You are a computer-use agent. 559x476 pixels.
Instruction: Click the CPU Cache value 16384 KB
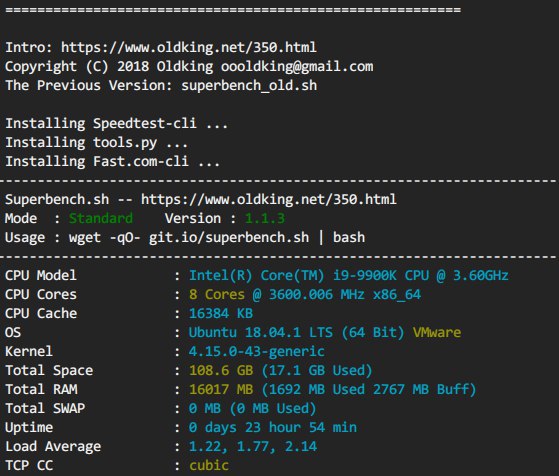(221, 313)
